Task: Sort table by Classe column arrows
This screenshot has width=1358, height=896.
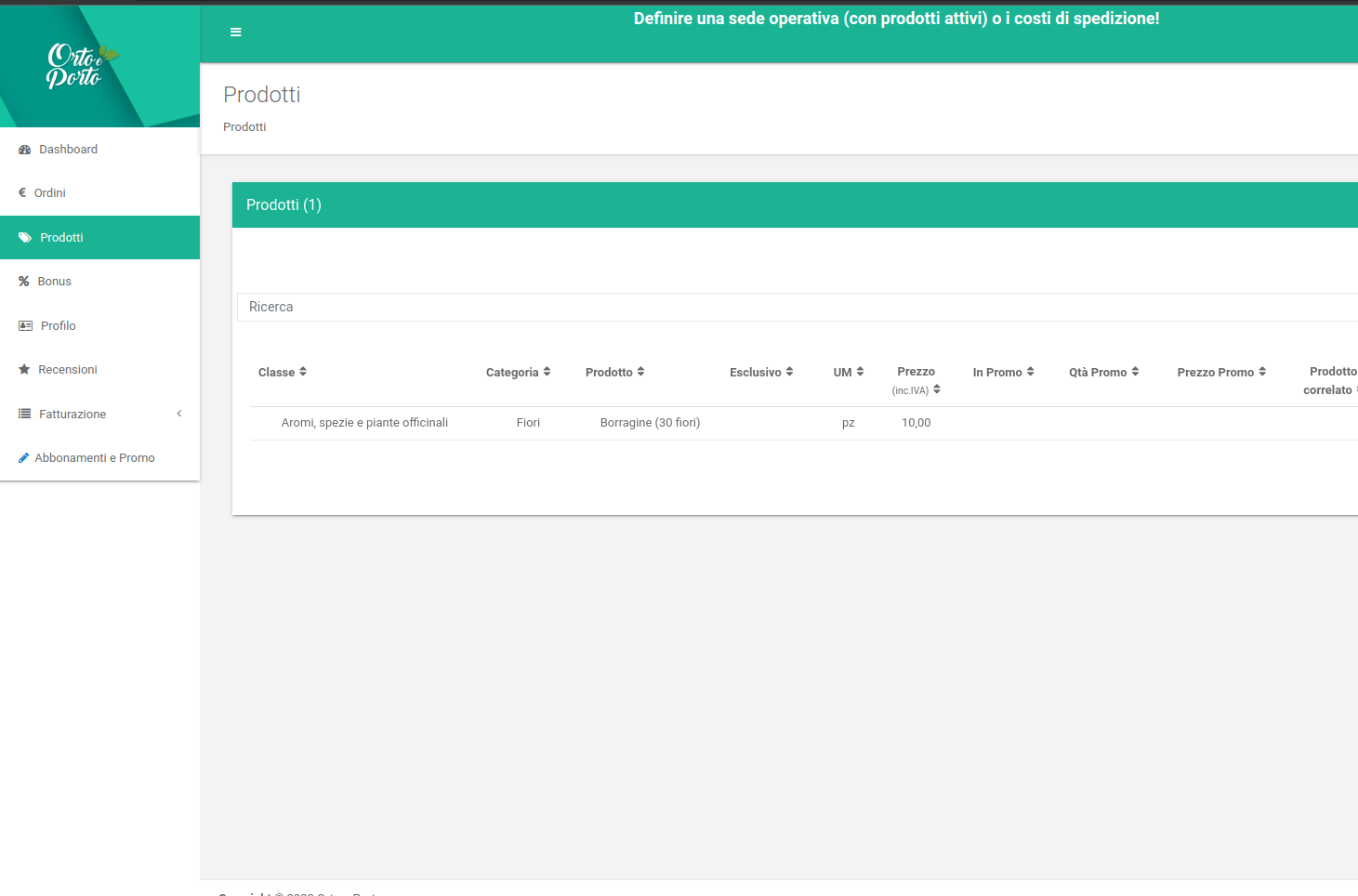Action: point(303,372)
